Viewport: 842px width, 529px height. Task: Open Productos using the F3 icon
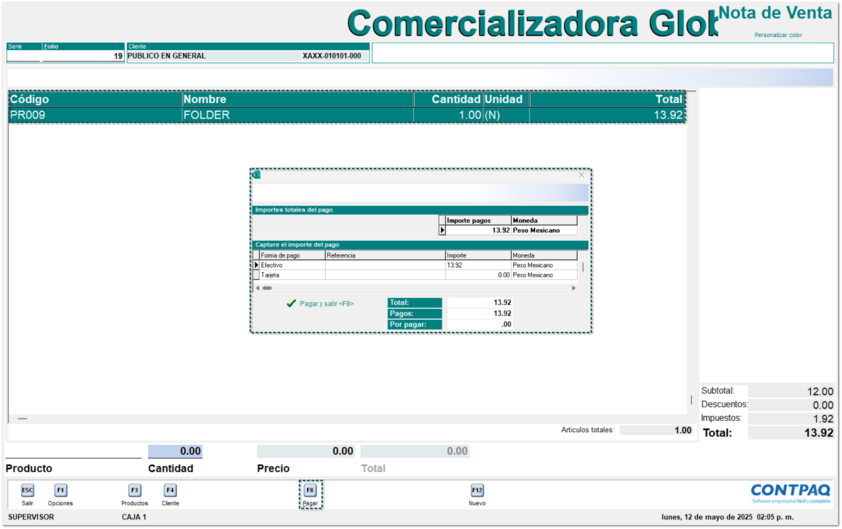[x=134, y=491]
